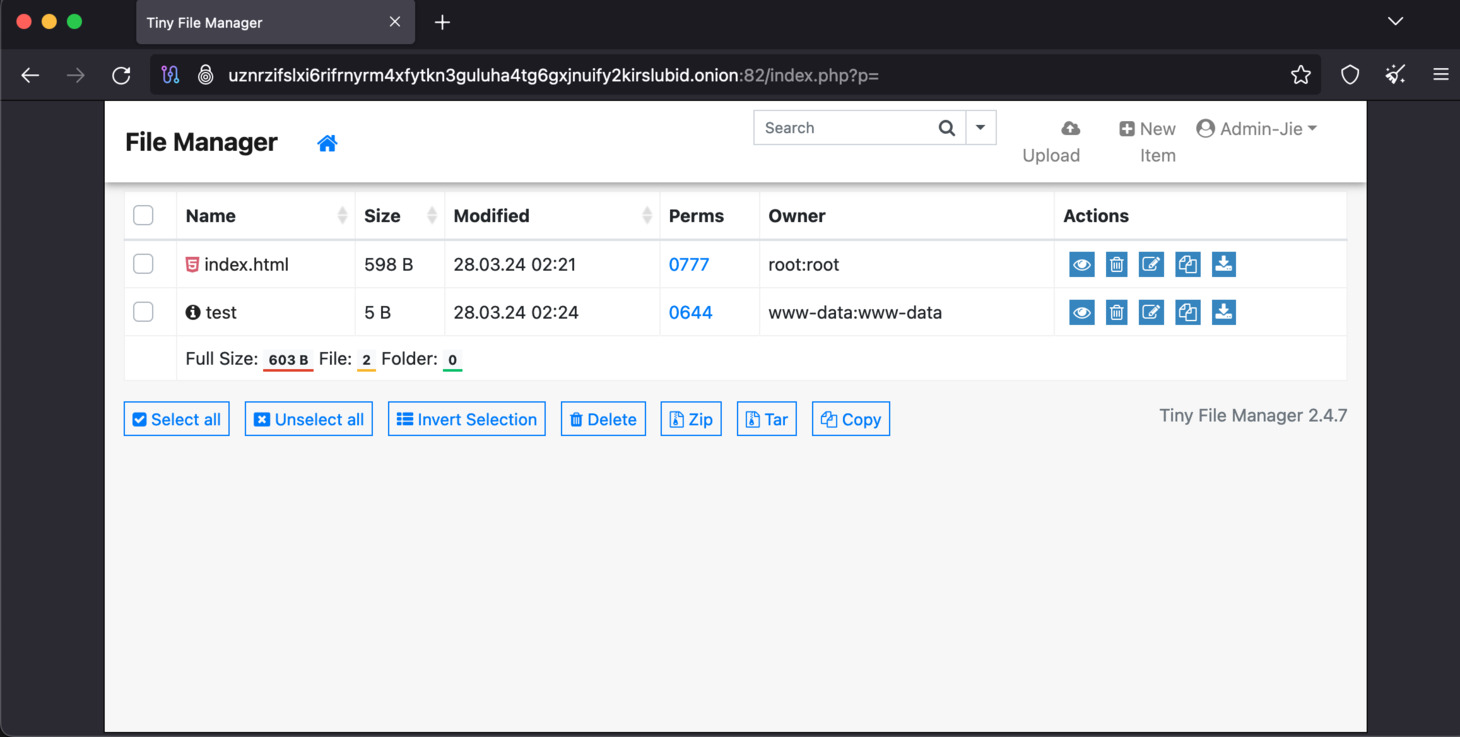Screen dimensions: 1460x737
Task: Show the Tor circuit icon in address bar
Action: [170, 75]
